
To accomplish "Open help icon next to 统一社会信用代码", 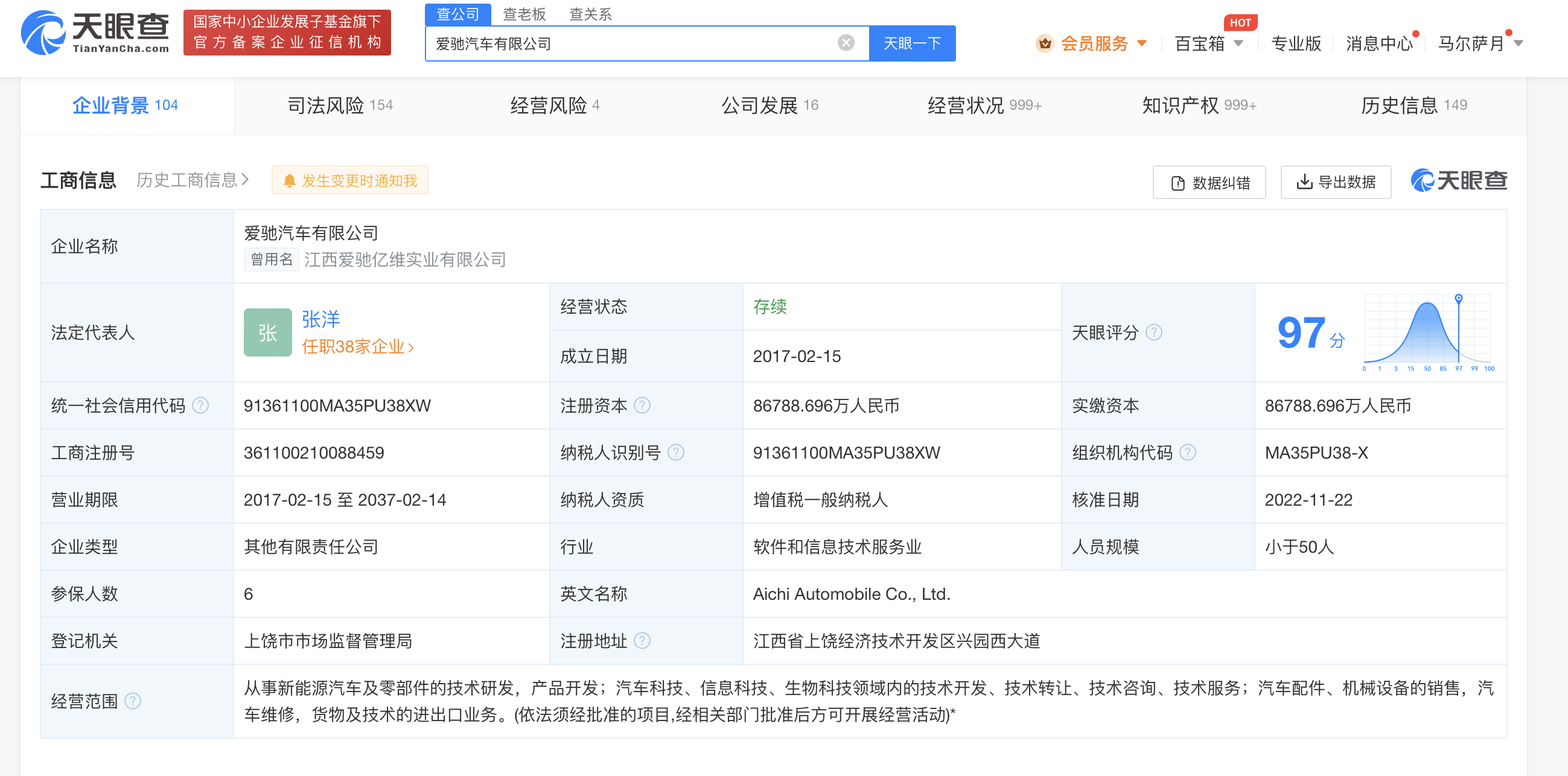I will click(200, 405).
